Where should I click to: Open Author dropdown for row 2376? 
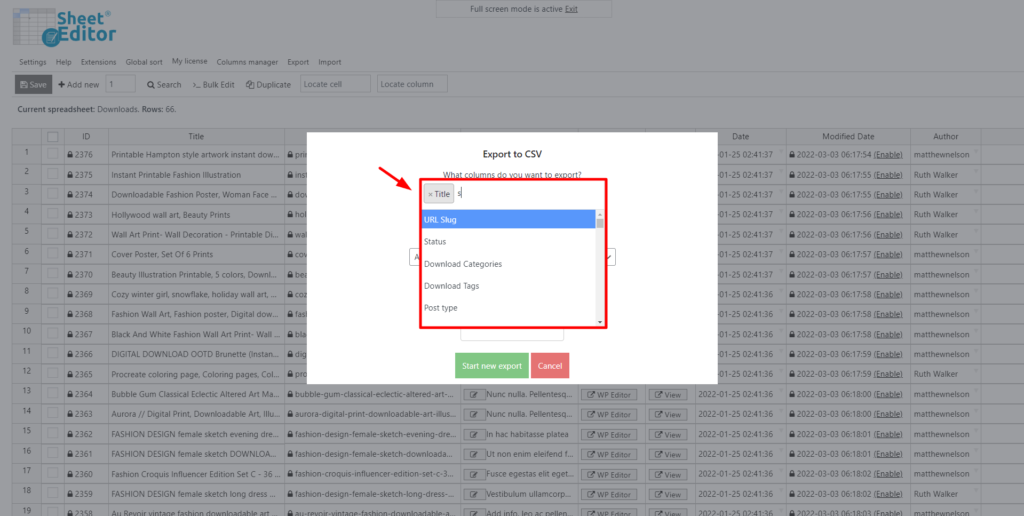tap(976, 152)
